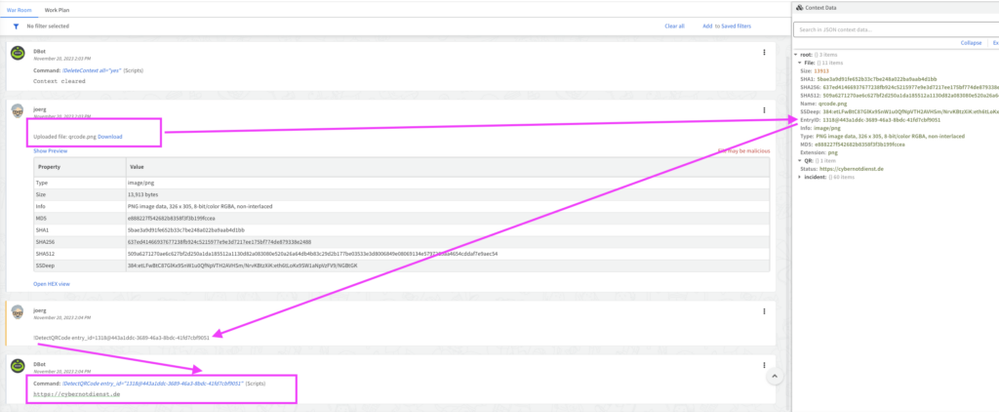Select the SHA1 hash value in the table

[186, 230]
